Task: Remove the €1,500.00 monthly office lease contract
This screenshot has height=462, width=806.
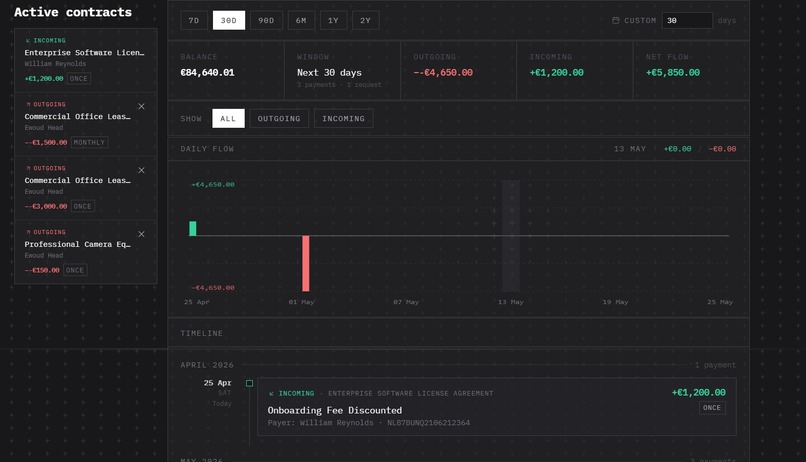Action: tap(141, 106)
